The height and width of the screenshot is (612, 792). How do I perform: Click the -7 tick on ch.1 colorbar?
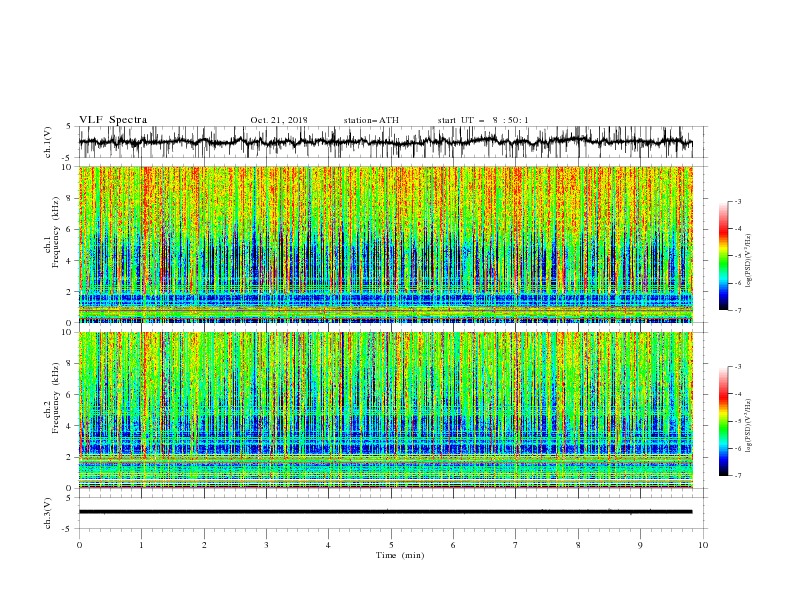(x=737, y=310)
